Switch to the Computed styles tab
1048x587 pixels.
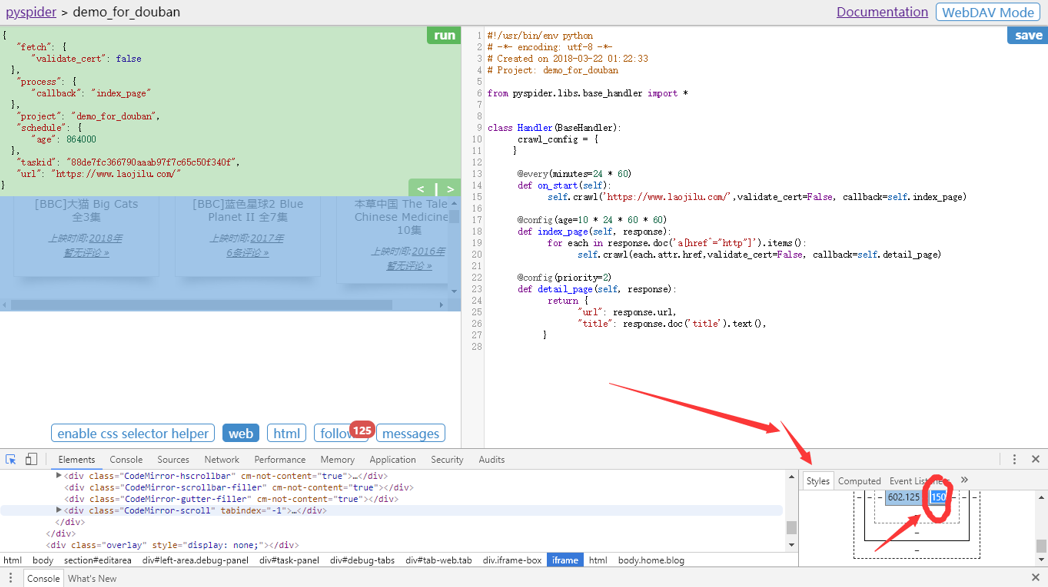(859, 481)
